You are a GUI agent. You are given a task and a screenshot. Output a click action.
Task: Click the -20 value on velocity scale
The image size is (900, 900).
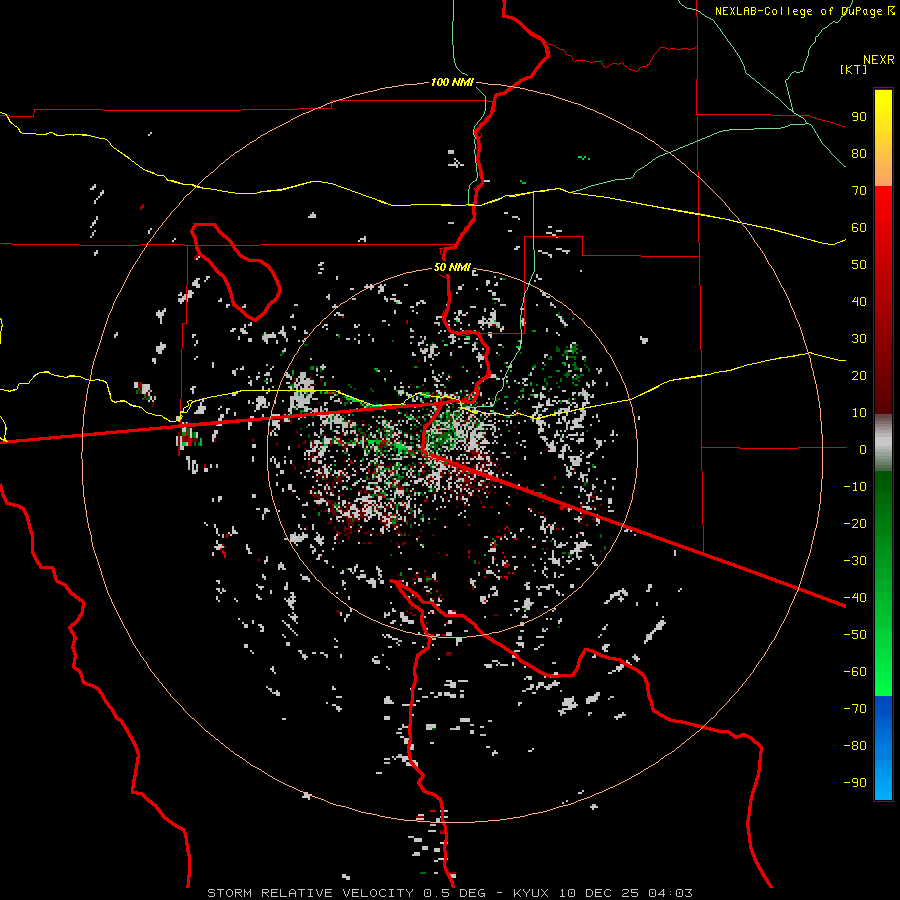click(x=855, y=524)
